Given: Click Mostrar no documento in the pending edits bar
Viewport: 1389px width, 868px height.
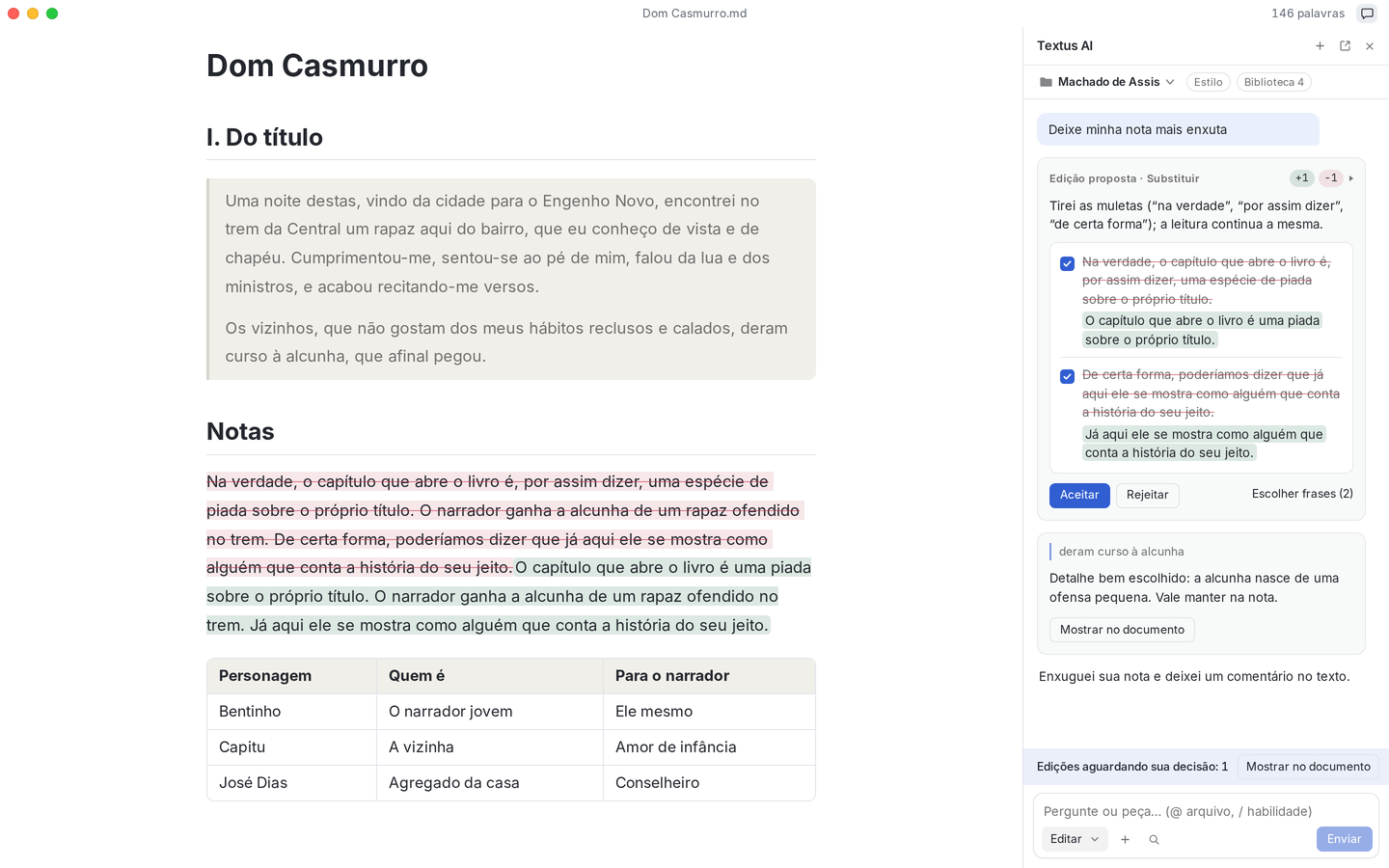Looking at the screenshot, I should pyautogui.click(x=1308, y=767).
